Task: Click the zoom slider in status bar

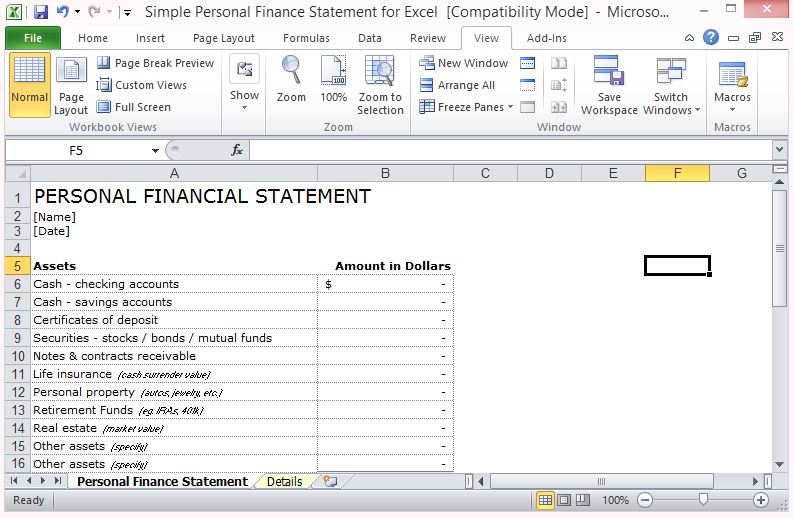Action: click(703, 500)
